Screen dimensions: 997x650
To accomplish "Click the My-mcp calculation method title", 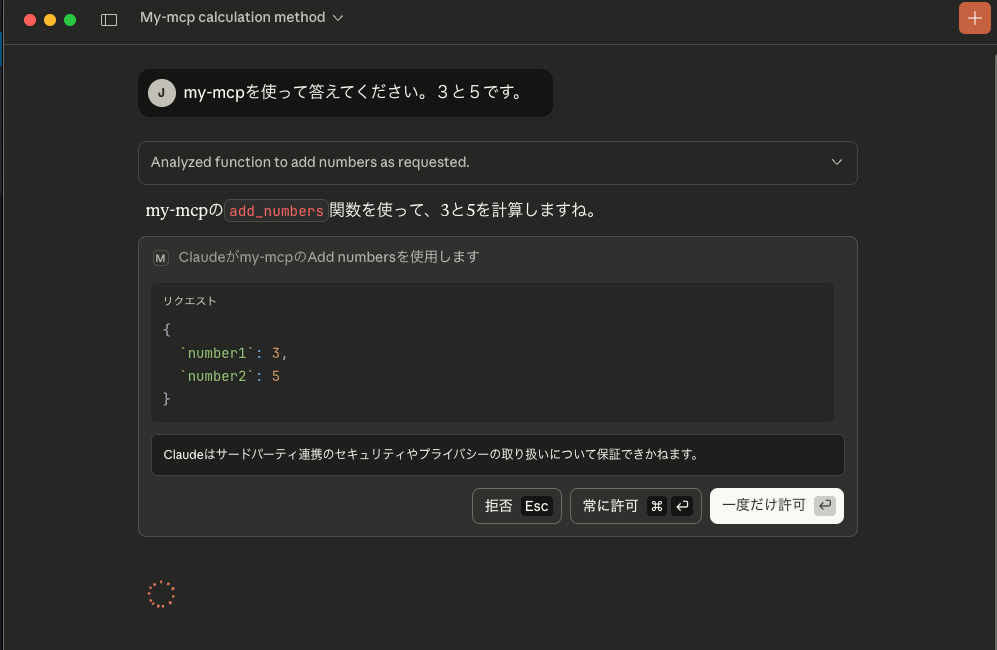I will pos(232,18).
